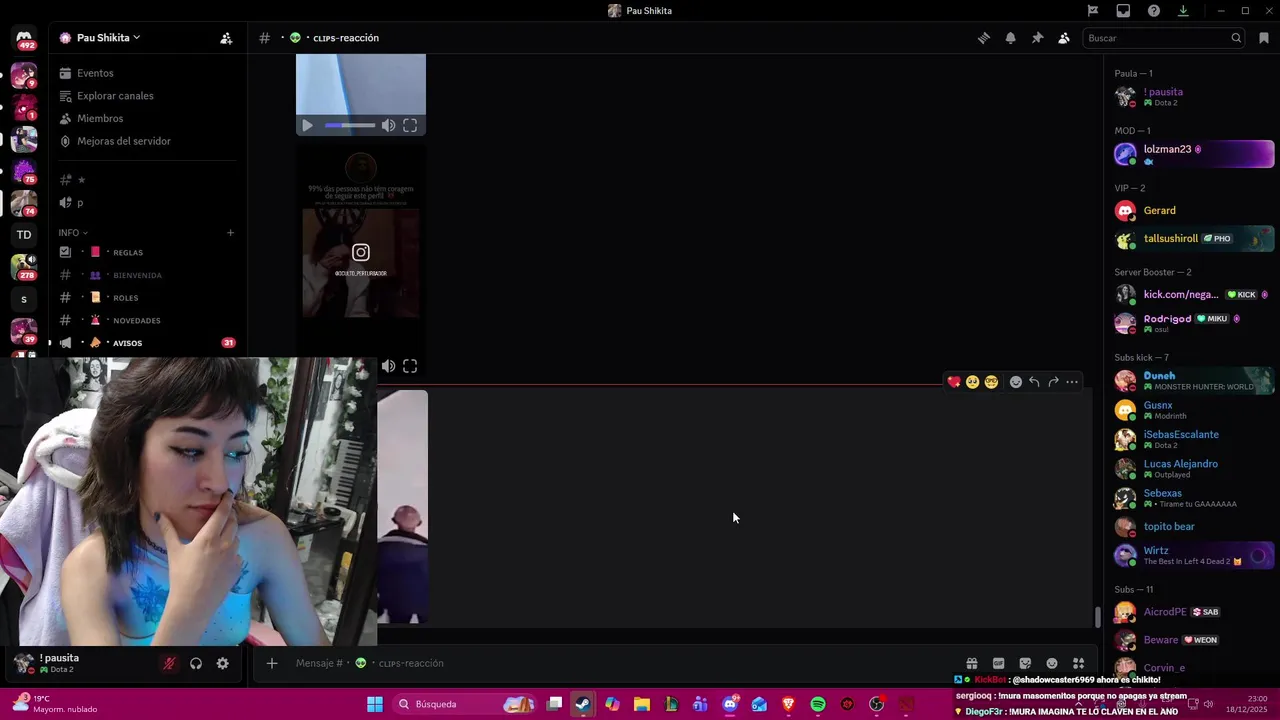Seek the top video progress bar

coord(350,125)
